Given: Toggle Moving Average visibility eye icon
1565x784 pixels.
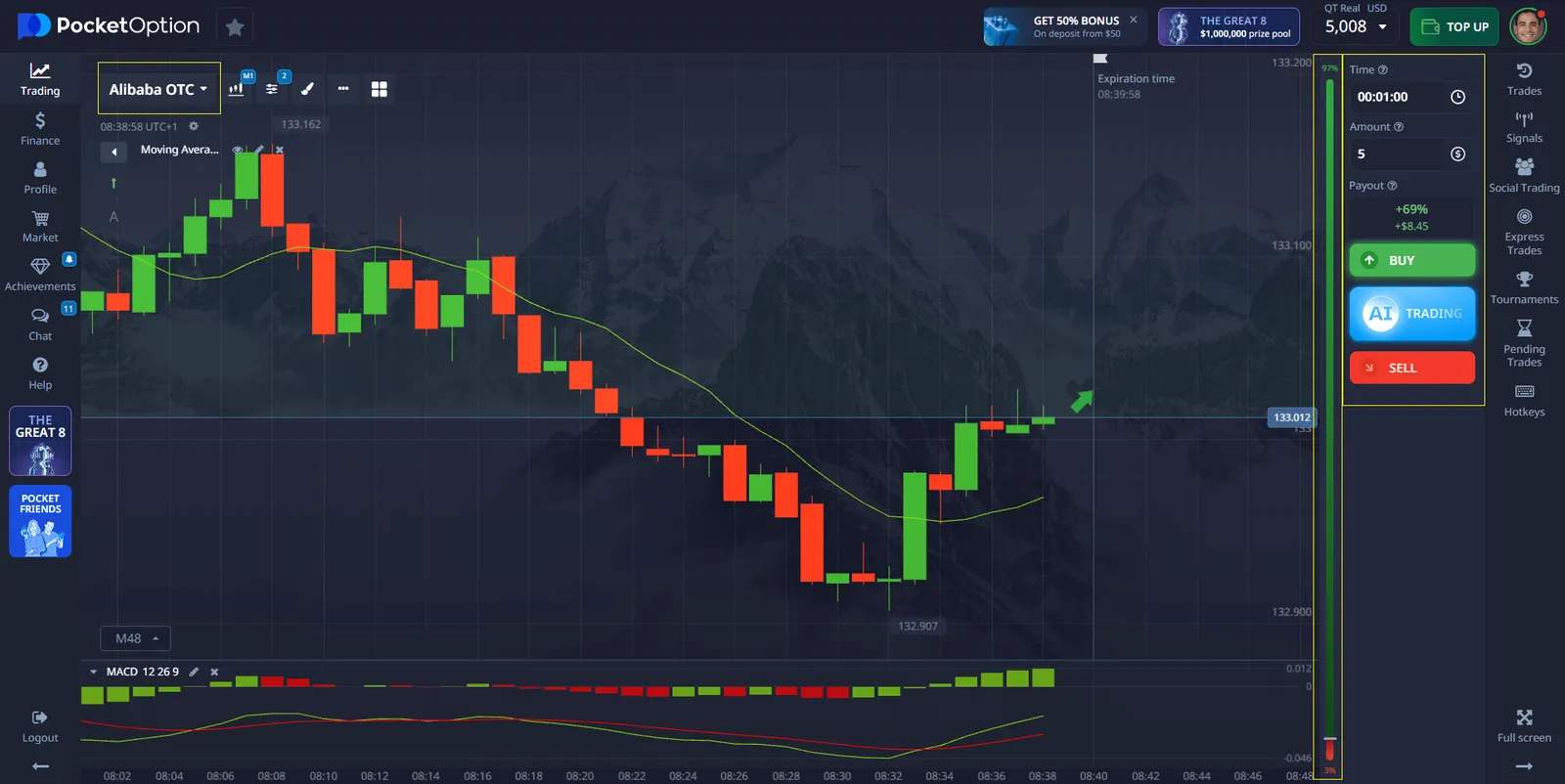Looking at the screenshot, I should pyautogui.click(x=238, y=151).
